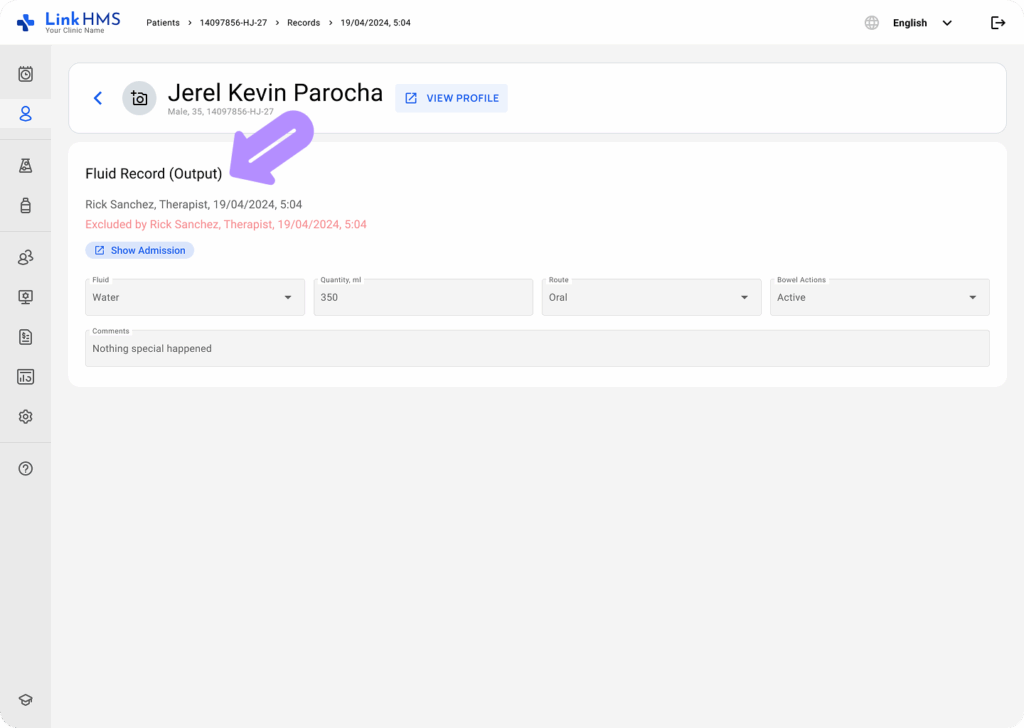Go back using the left chevron
This screenshot has height=728, width=1024.
click(x=98, y=98)
